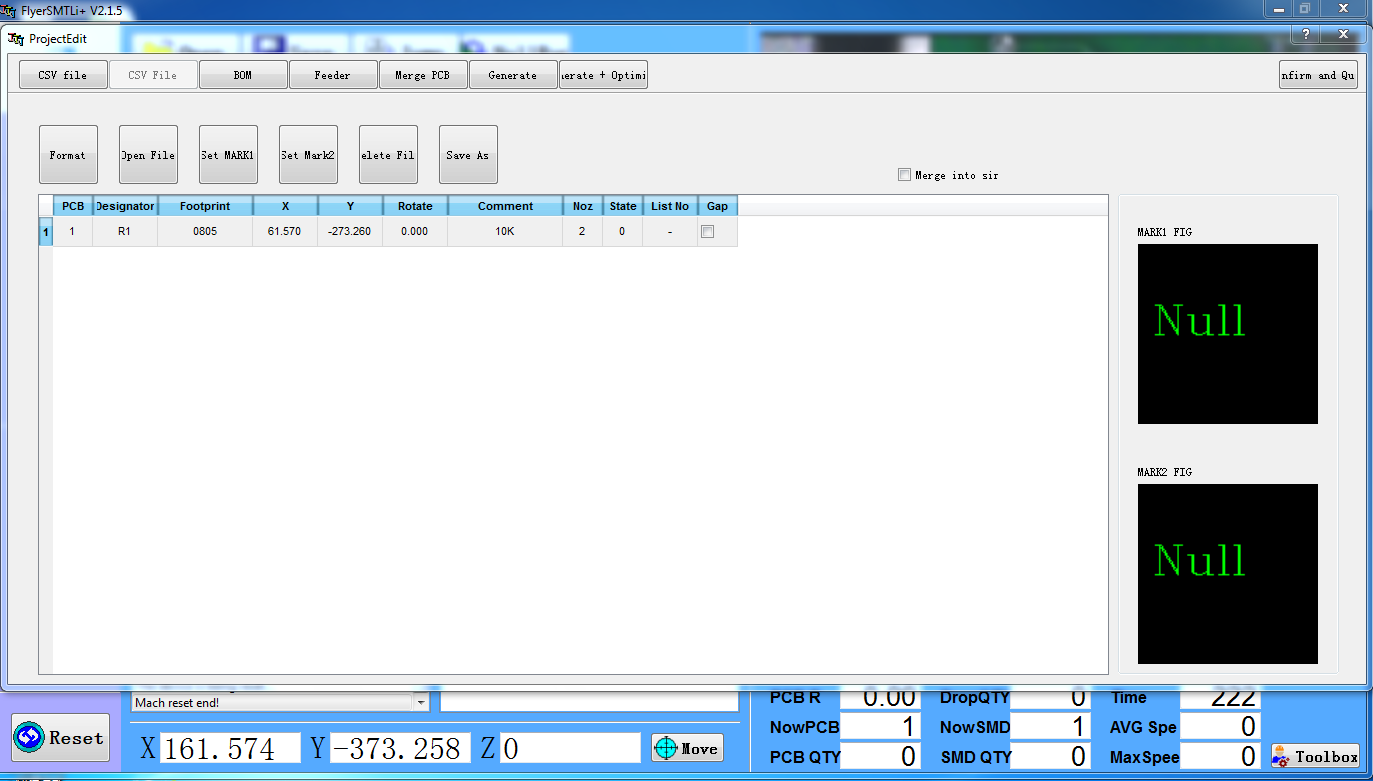This screenshot has height=781, width=1373.
Task: Click the Save As button
Action: pos(468,155)
